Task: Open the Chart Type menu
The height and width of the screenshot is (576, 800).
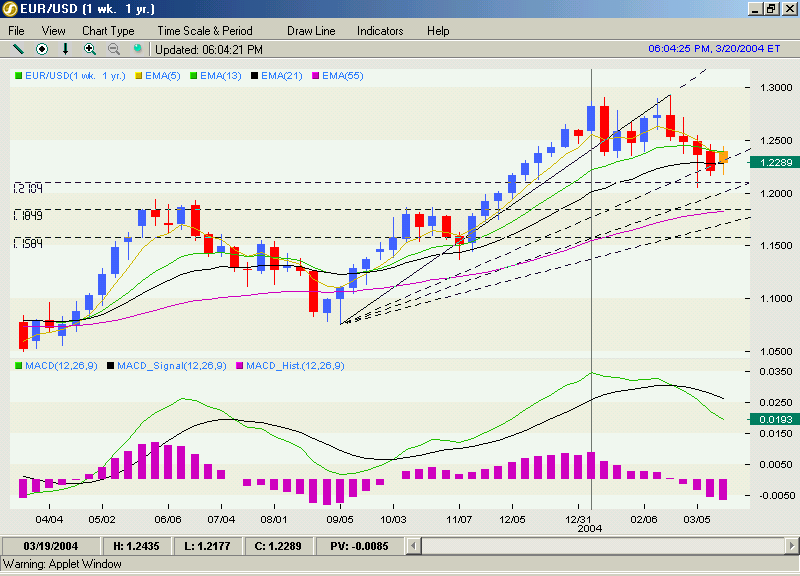Action: coord(108,31)
